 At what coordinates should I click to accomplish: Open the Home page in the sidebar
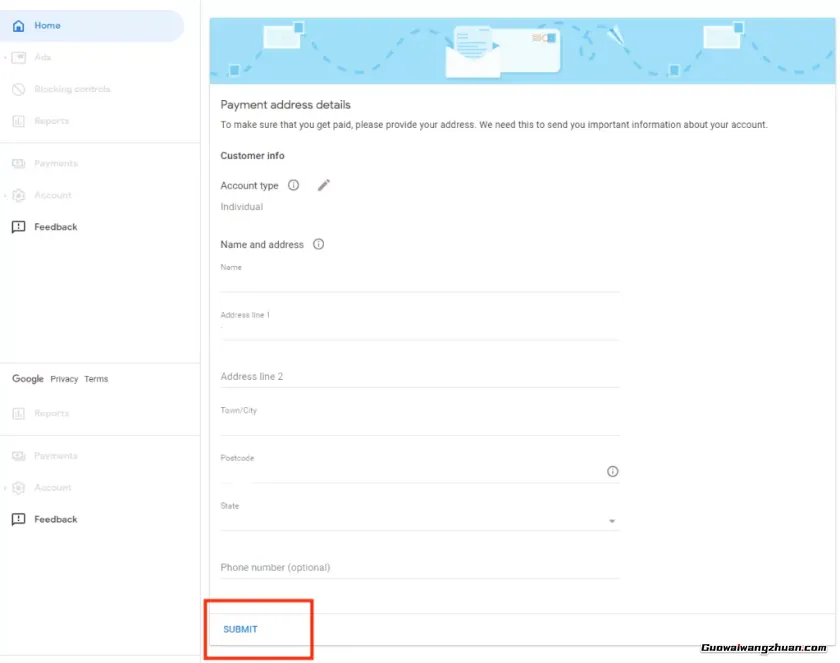(x=47, y=26)
